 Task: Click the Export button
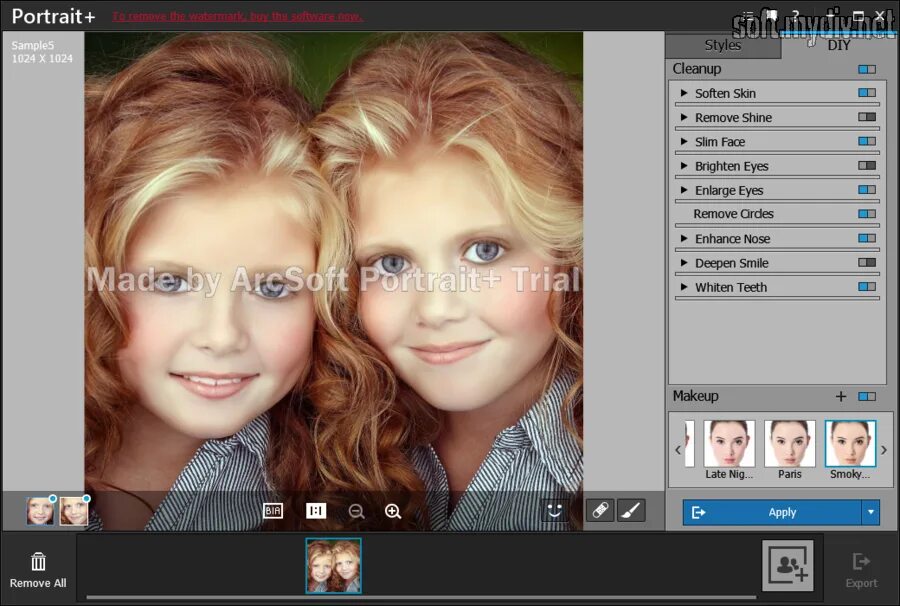861,571
